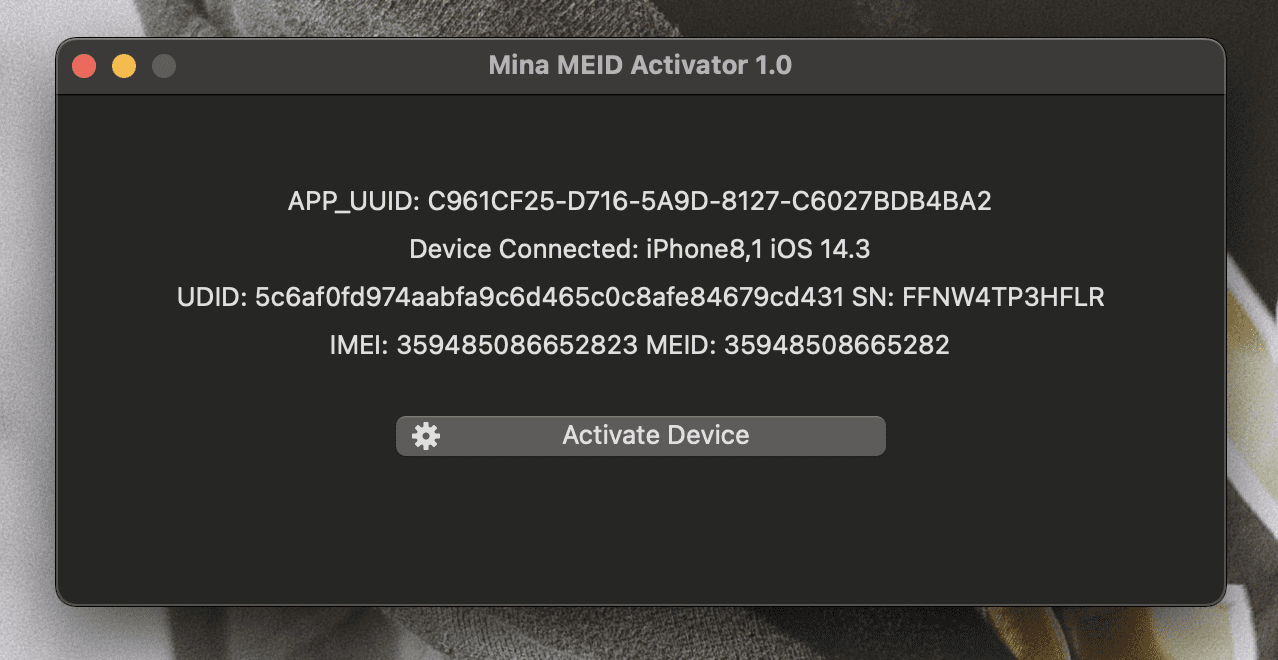Click the Device Connected iPhone8,1 label
Image resolution: width=1278 pixels, height=660 pixels.
coord(640,249)
